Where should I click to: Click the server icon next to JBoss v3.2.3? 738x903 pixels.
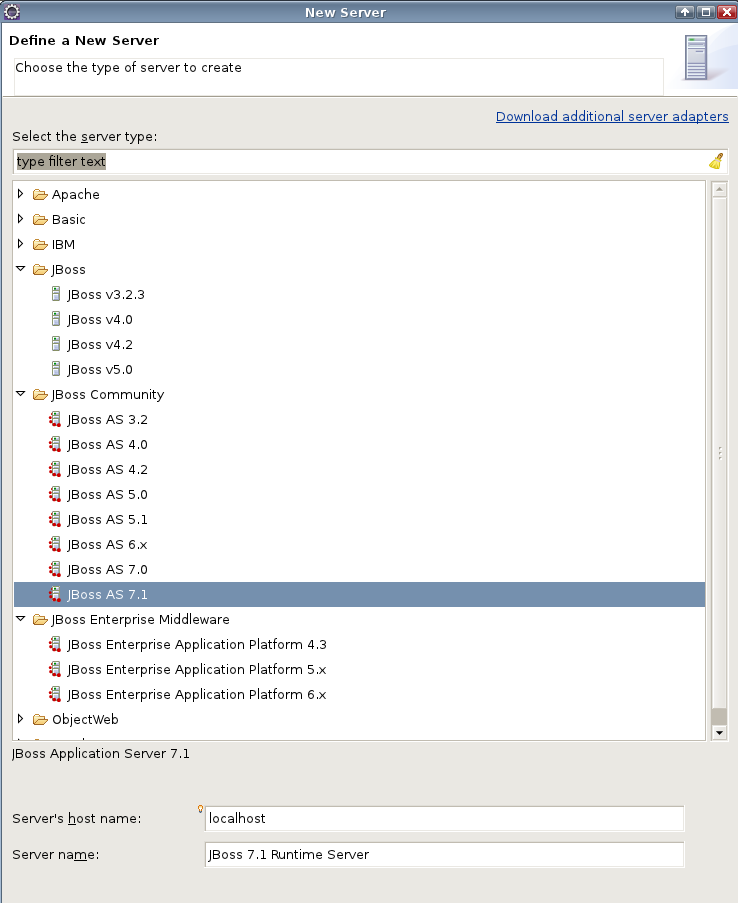click(x=56, y=294)
